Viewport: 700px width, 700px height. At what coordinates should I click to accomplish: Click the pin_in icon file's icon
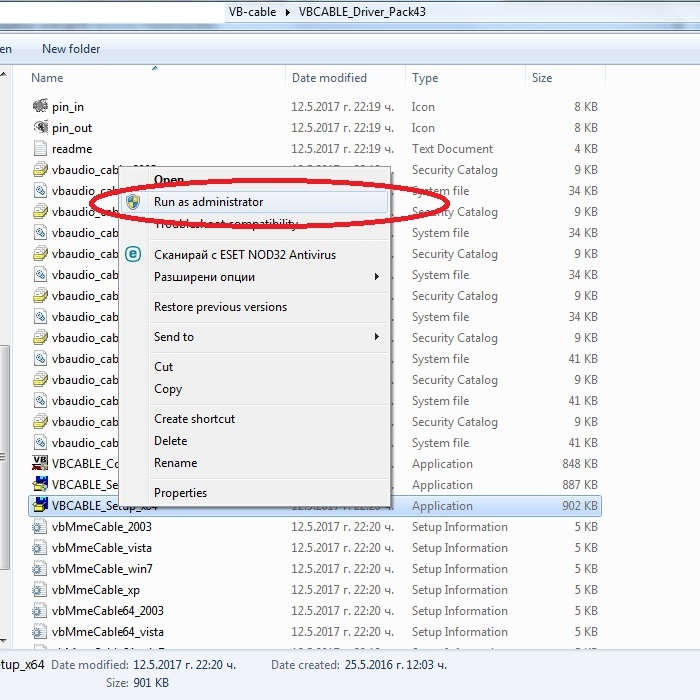pyautogui.click(x=40, y=106)
